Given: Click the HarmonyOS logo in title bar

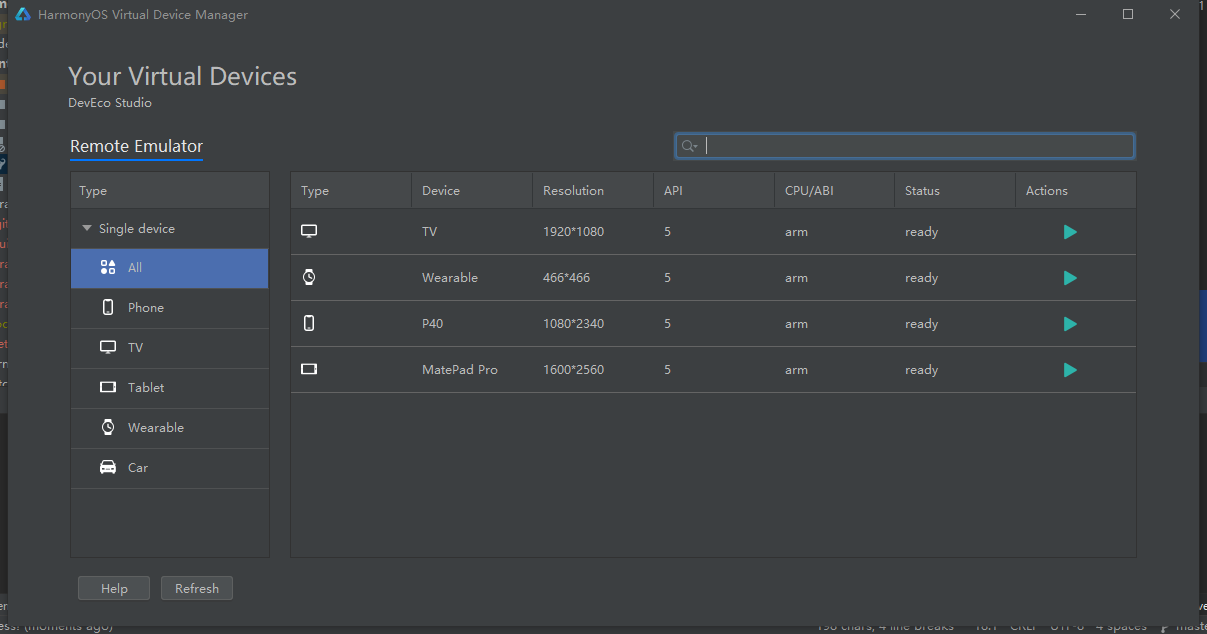Looking at the screenshot, I should (x=23, y=15).
